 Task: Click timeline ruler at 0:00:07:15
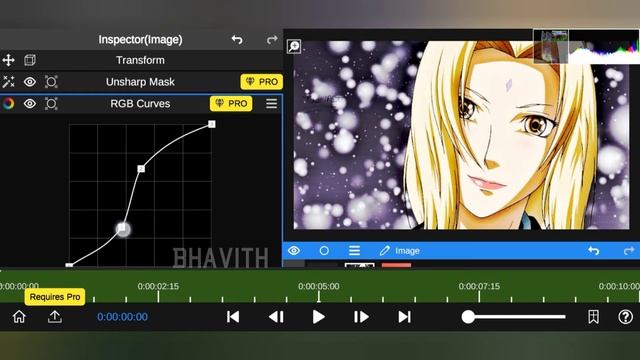tap(479, 287)
